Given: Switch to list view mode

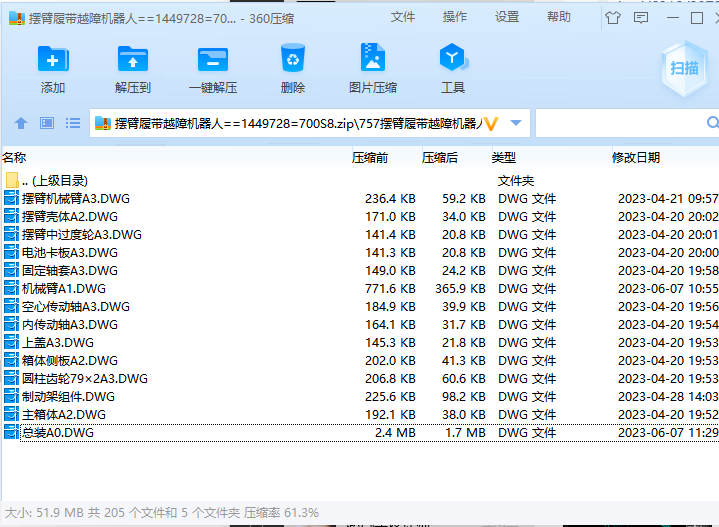Looking at the screenshot, I should [73, 123].
